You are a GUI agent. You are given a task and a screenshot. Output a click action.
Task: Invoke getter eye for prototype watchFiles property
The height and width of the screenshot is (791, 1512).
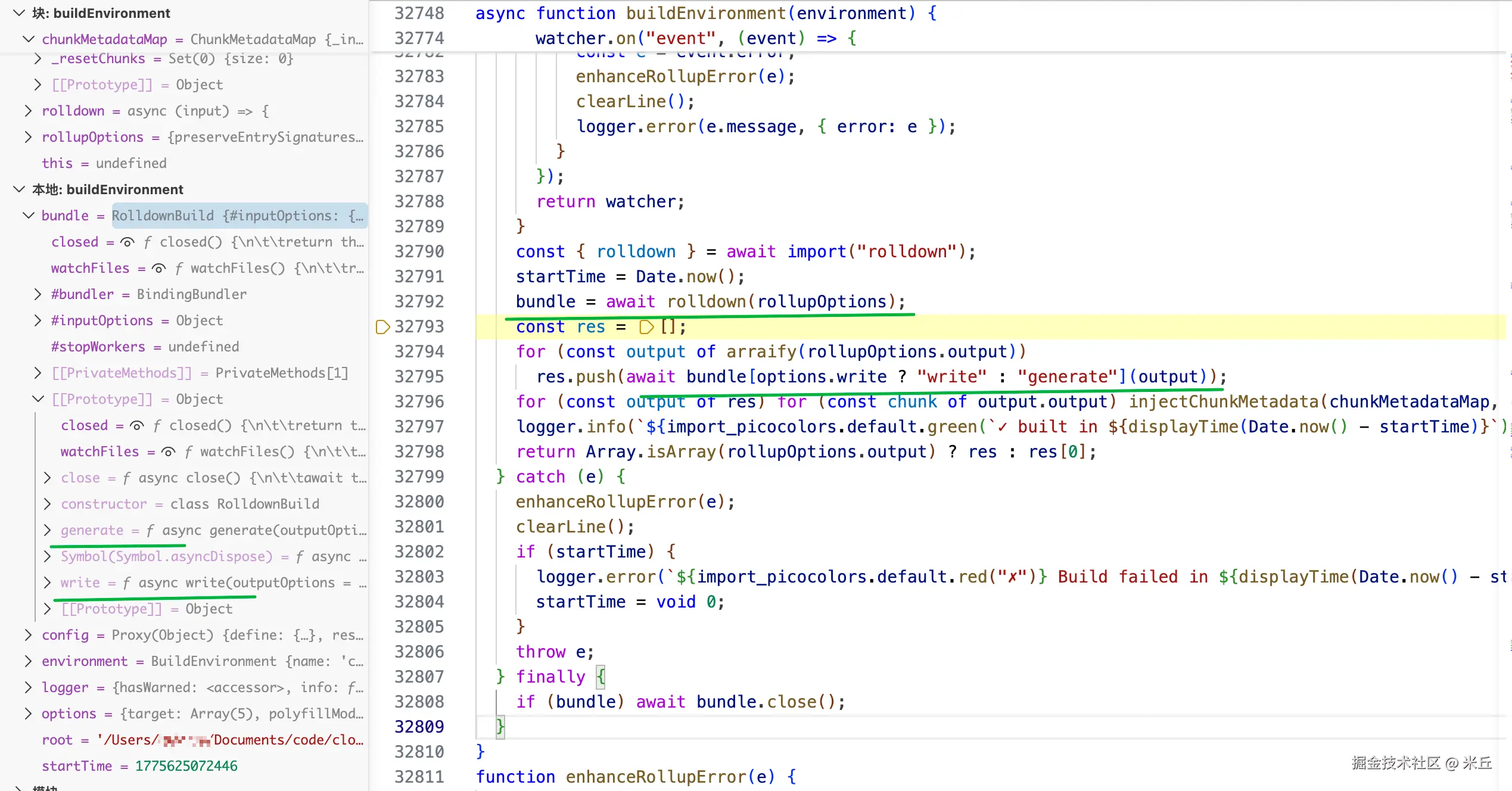coord(169,452)
